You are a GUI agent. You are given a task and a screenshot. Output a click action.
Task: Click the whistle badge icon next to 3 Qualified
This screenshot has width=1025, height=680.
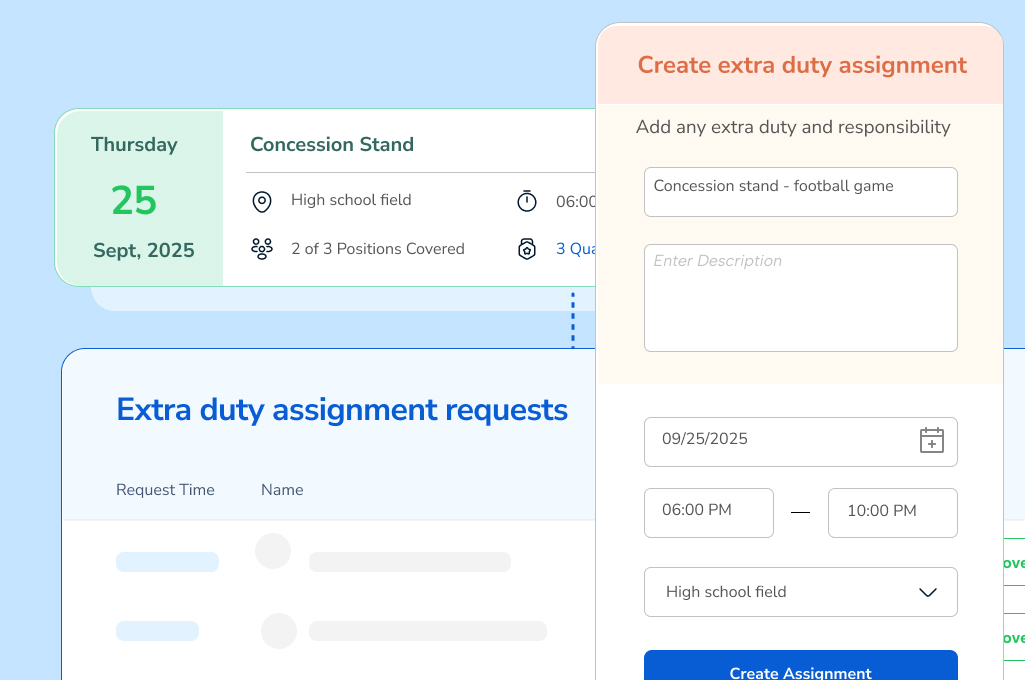click(527, 248)
